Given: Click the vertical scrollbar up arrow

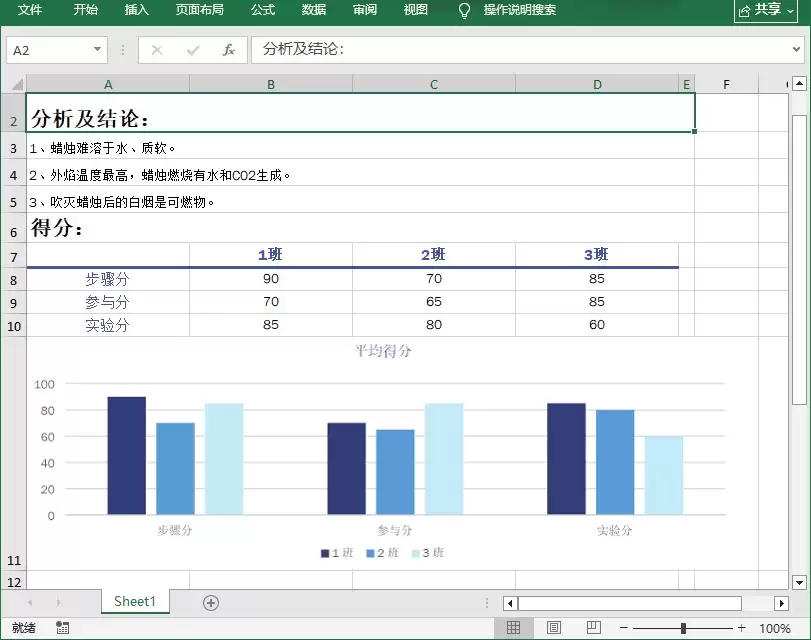Looking at the screenshot, I should tap(799, 83).
